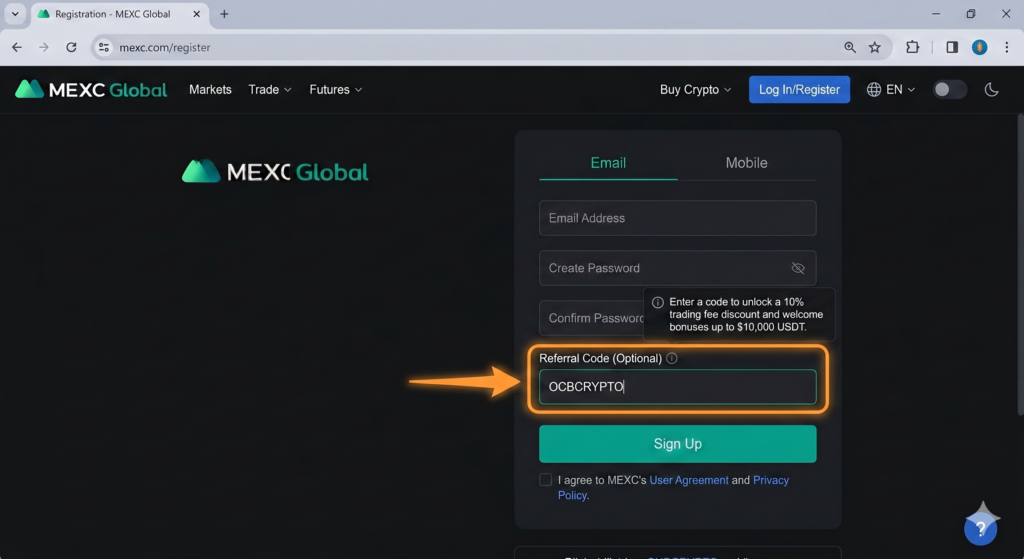The height and width of the screenshot is (559, 1024).
Task: Open the browser zoom magnifier icon
Action: click(x=850, y=47)
